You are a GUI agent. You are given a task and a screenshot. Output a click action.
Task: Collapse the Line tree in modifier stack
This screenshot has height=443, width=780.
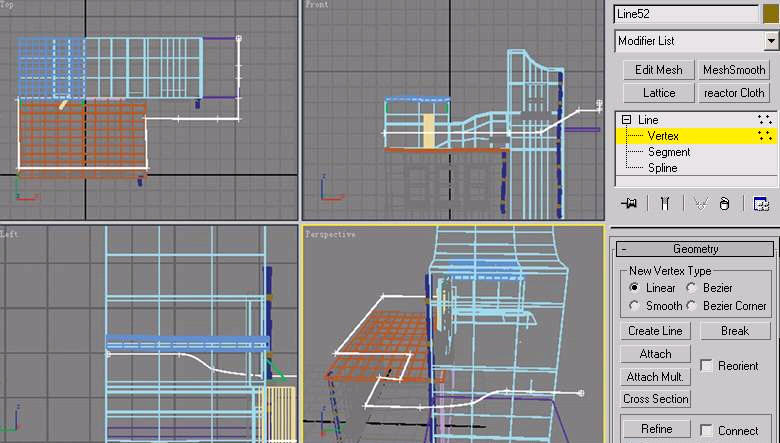pos(626,120)
